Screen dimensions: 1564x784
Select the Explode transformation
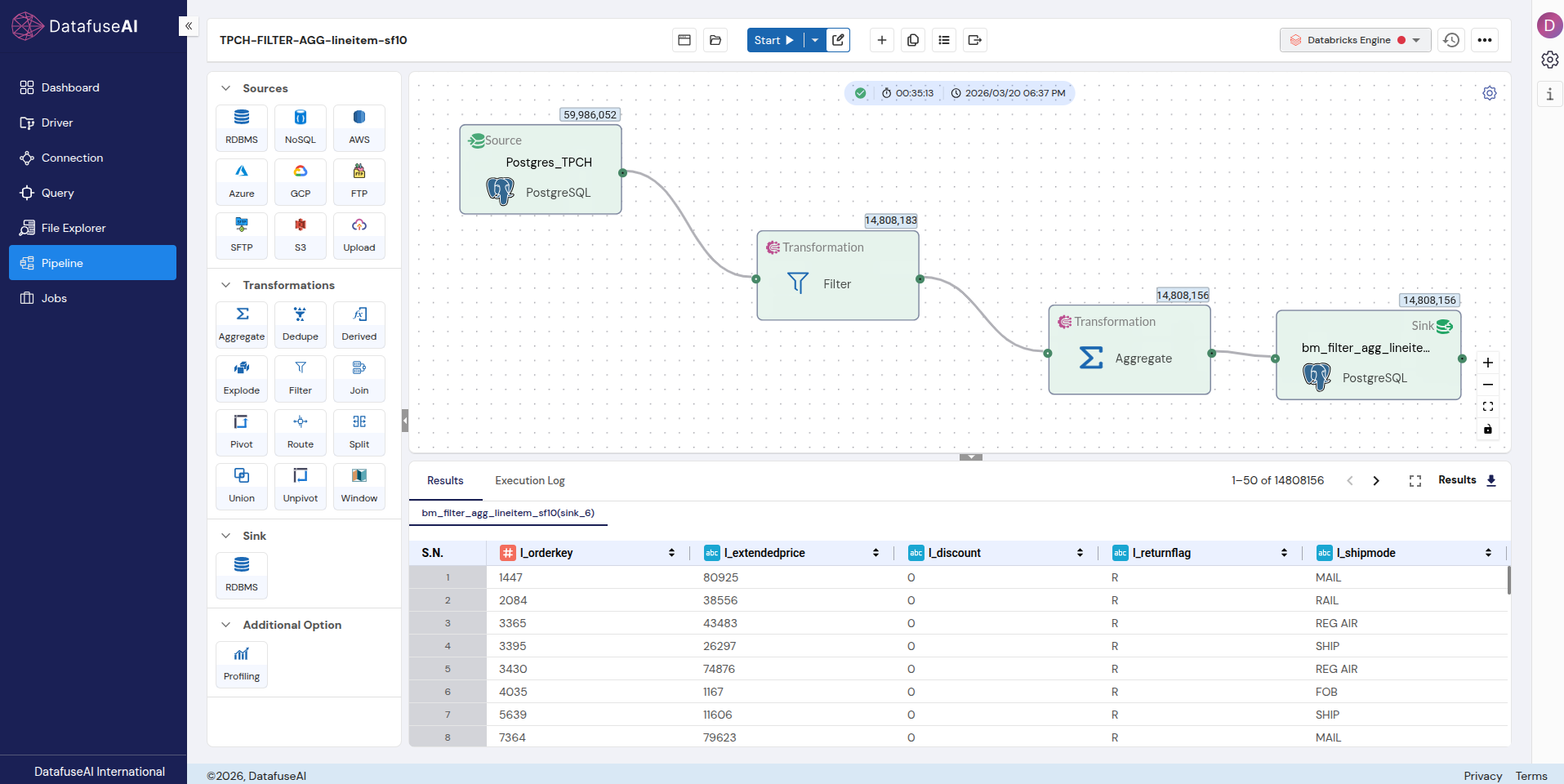(x=242, y=378)
